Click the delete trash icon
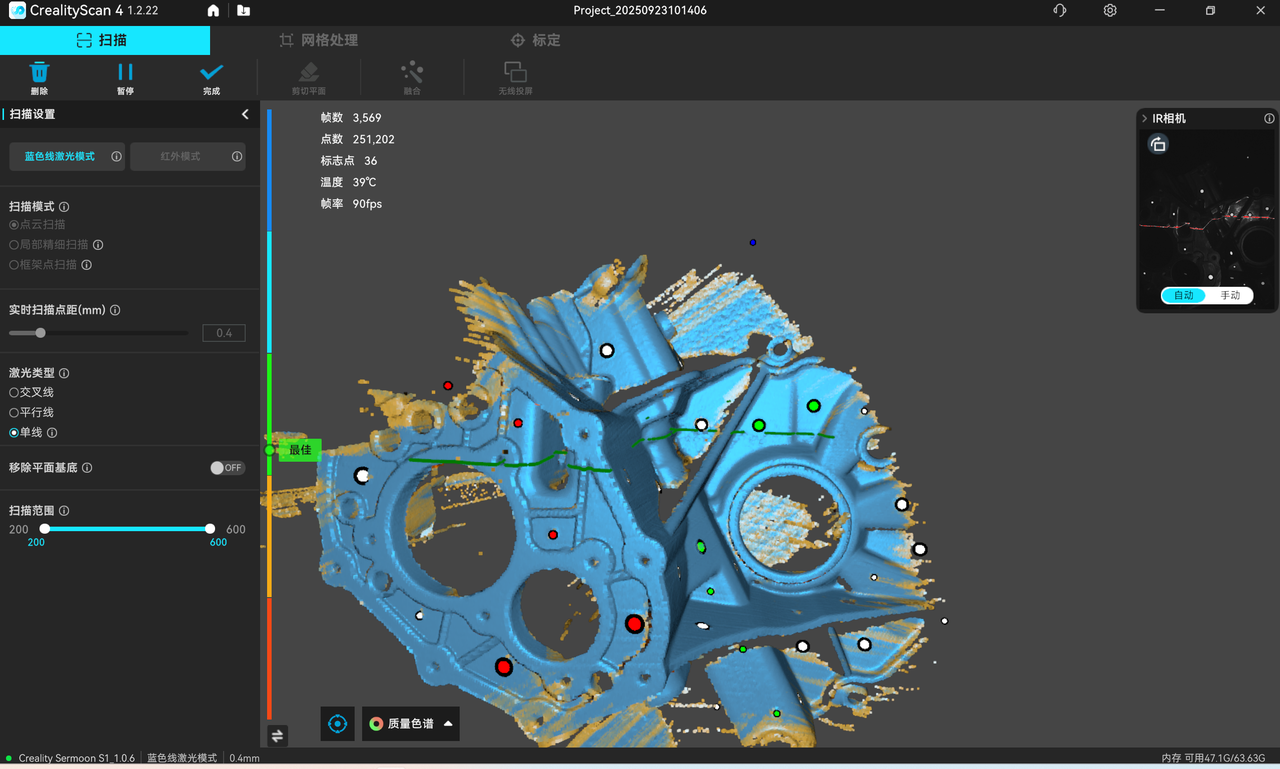1280x769 pixels. 39,73
